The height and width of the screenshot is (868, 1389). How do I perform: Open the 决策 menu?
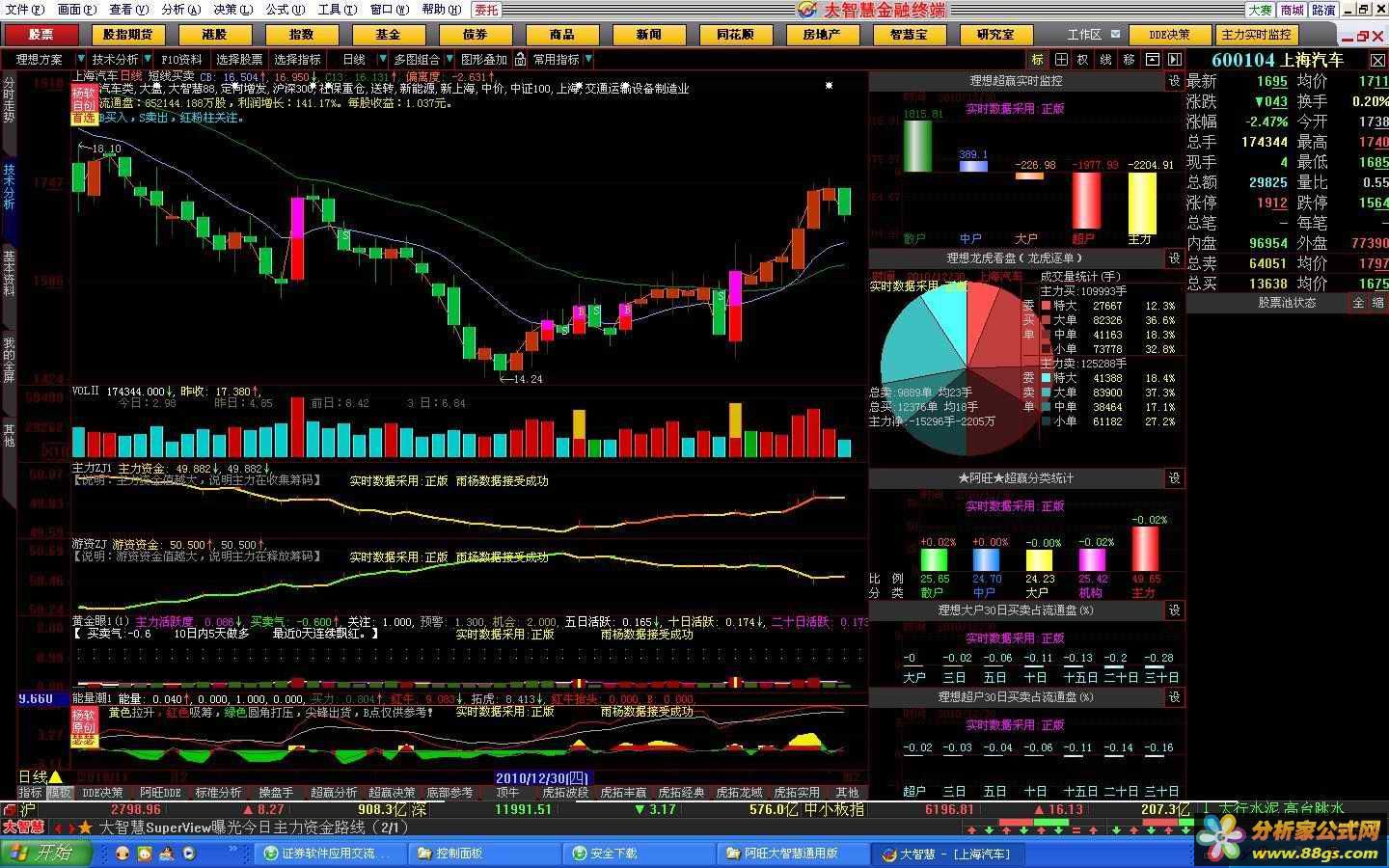pos(232,10)
